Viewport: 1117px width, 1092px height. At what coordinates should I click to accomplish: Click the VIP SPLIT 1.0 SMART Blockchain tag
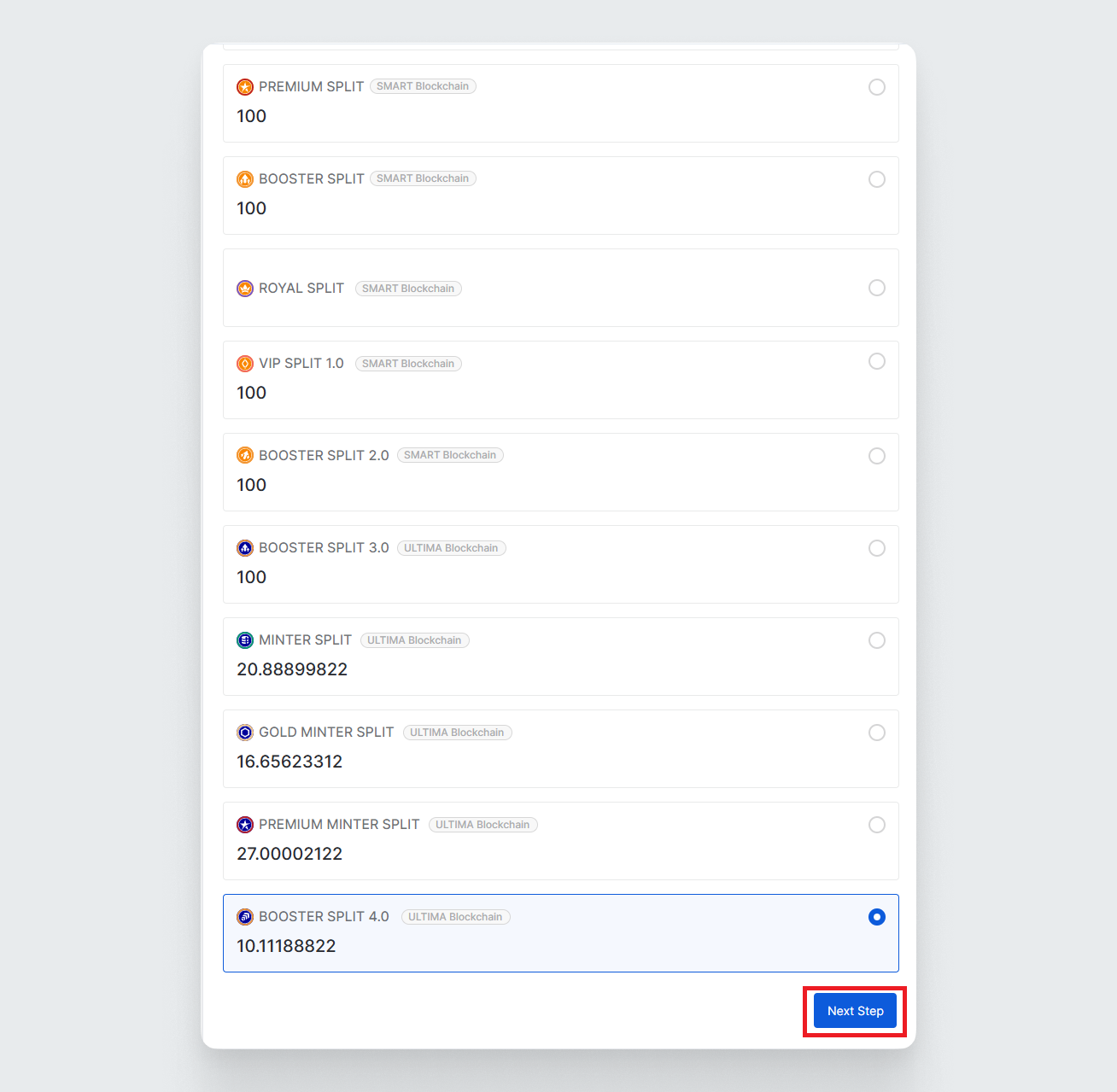coord(408,364)
